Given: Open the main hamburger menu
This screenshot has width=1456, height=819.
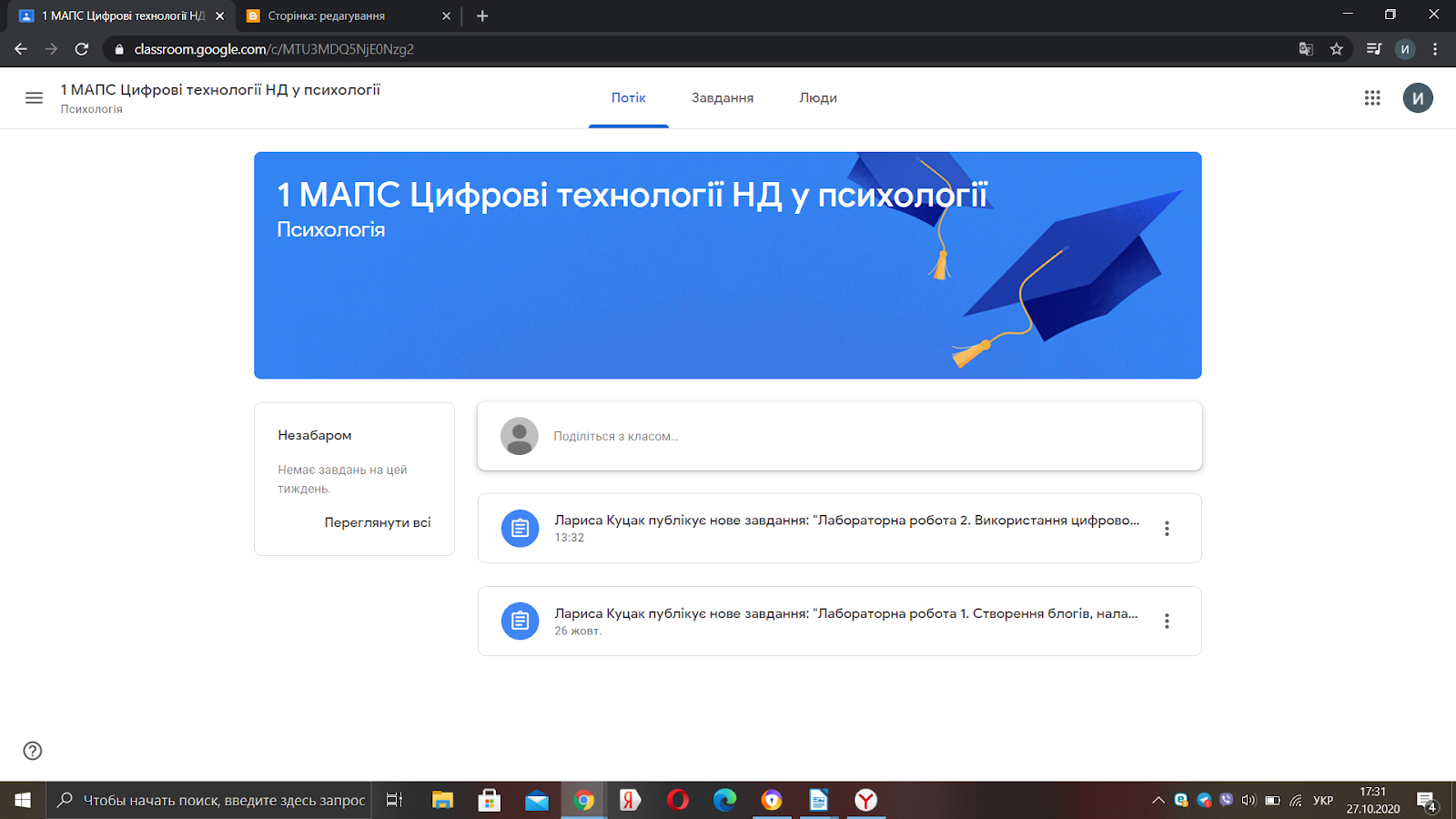Looking at the screenshot, I should pyautogui.click(x=34, y=98).
